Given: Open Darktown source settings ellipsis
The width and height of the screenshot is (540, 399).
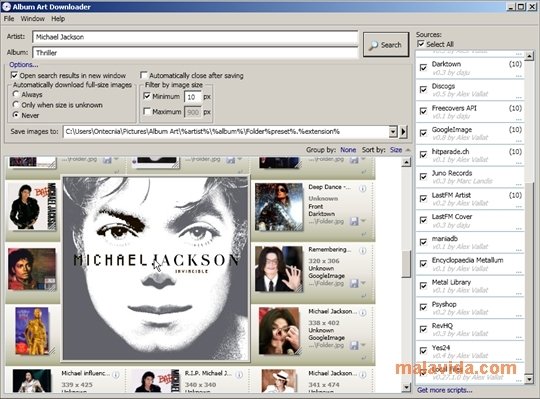Looking at the screenshot, I should [x=519, y=76].
